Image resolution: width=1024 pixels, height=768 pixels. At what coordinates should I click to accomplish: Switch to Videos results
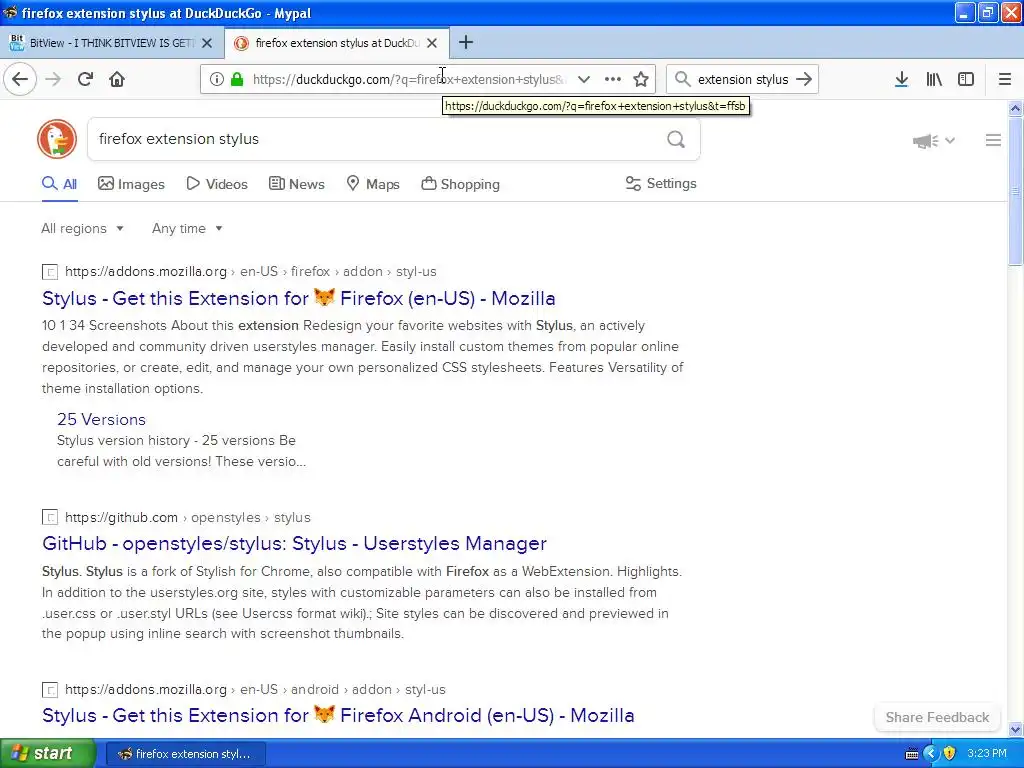click(217, 184)
